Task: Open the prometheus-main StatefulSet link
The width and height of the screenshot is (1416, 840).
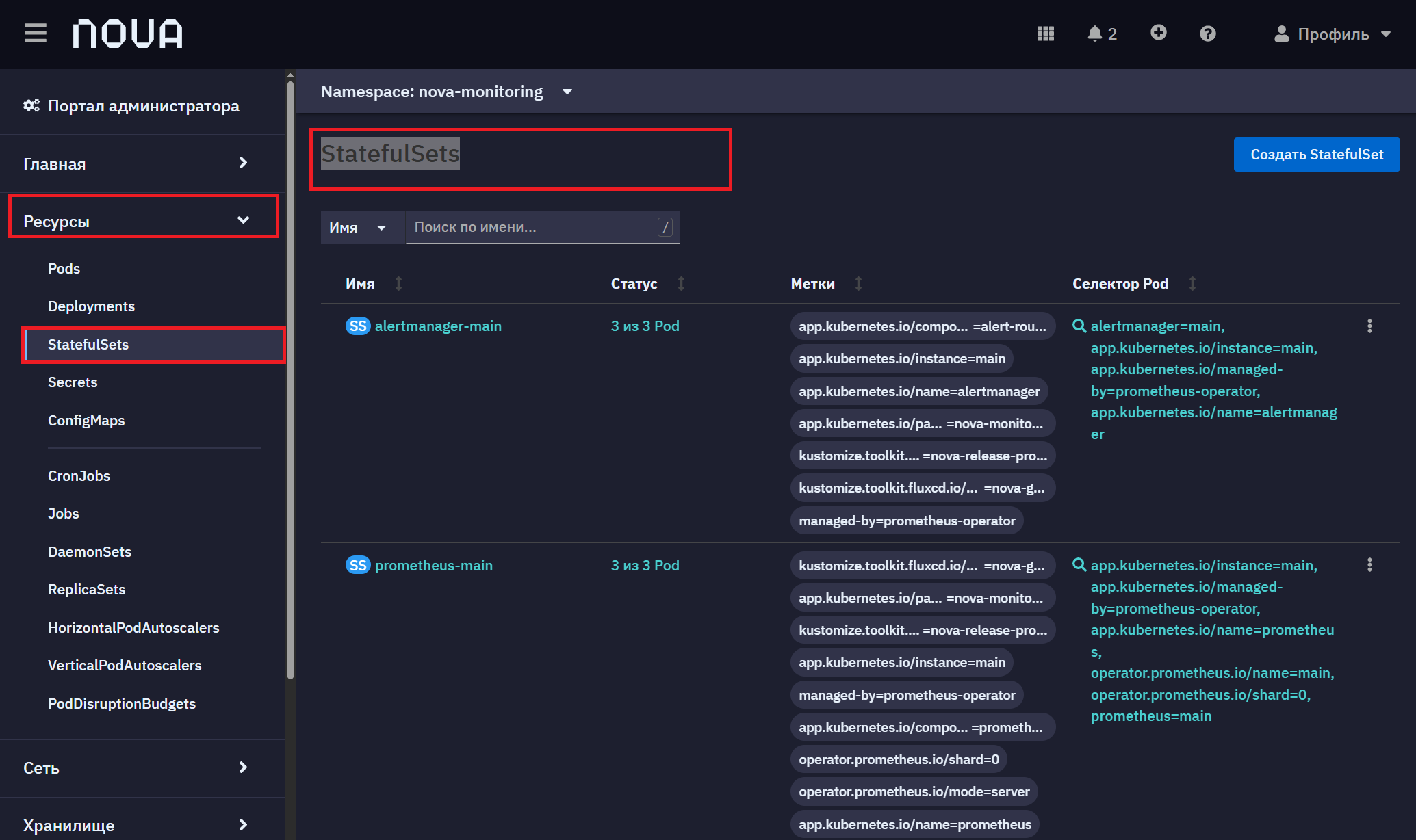Action: pyautogui.click(x=434, y=566)
